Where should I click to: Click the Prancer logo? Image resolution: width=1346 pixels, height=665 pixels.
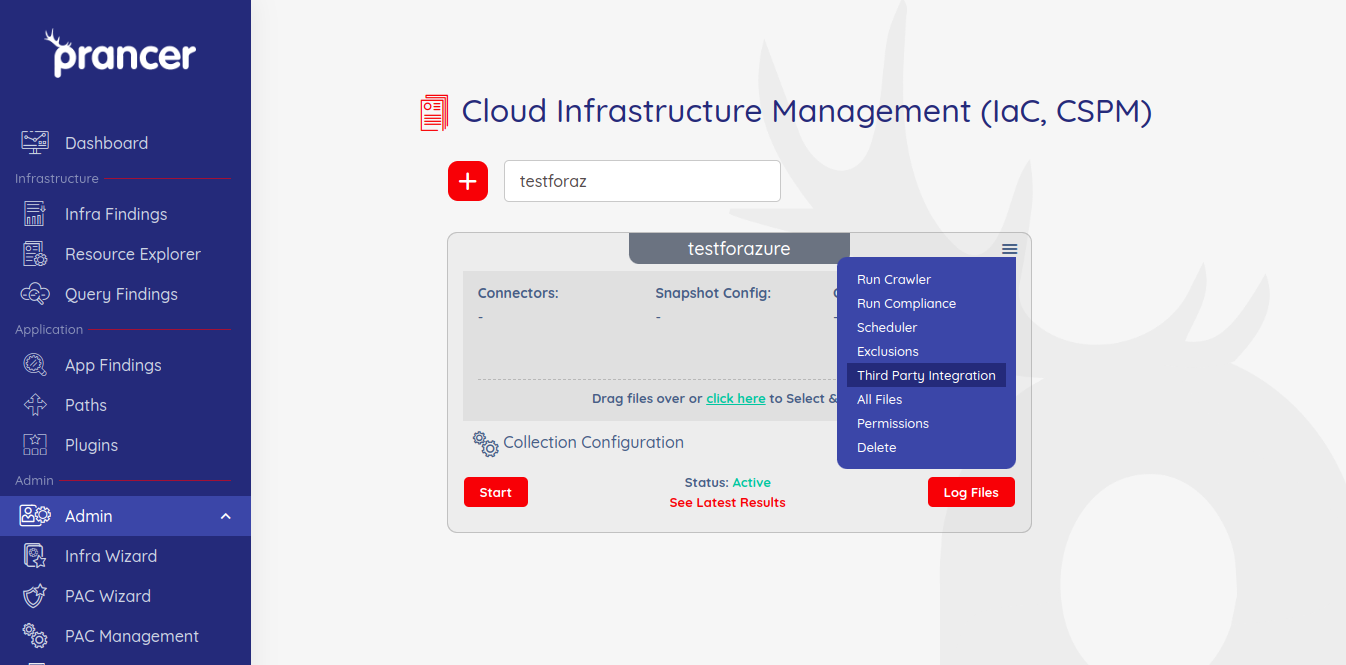click(120, 53)
